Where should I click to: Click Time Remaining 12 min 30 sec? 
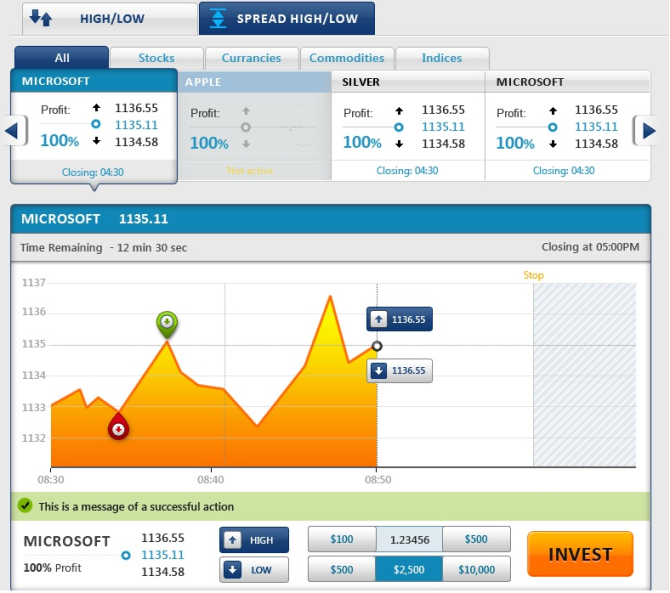tap(104, 248)
